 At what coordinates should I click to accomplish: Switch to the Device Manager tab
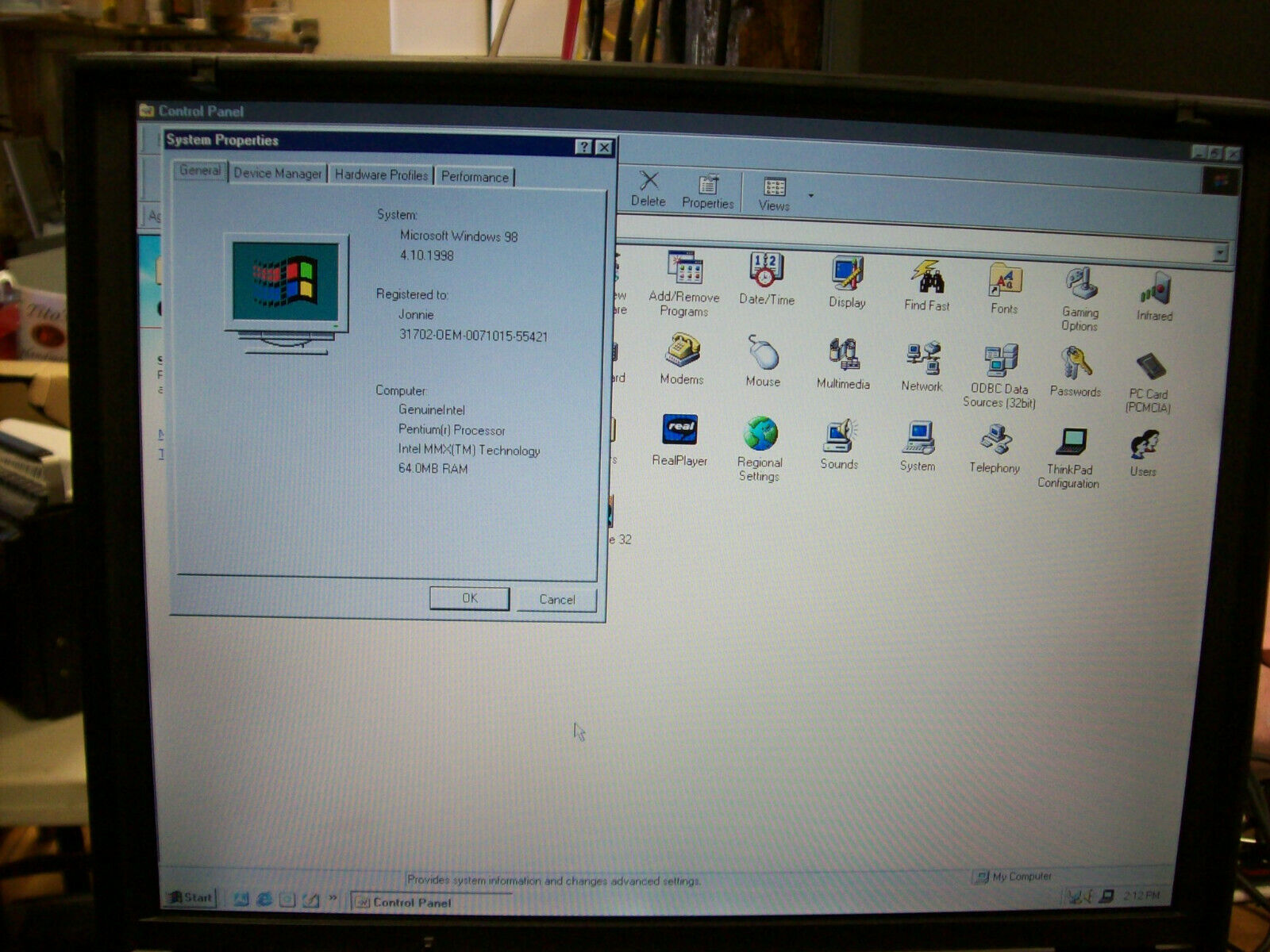(278, 173)
